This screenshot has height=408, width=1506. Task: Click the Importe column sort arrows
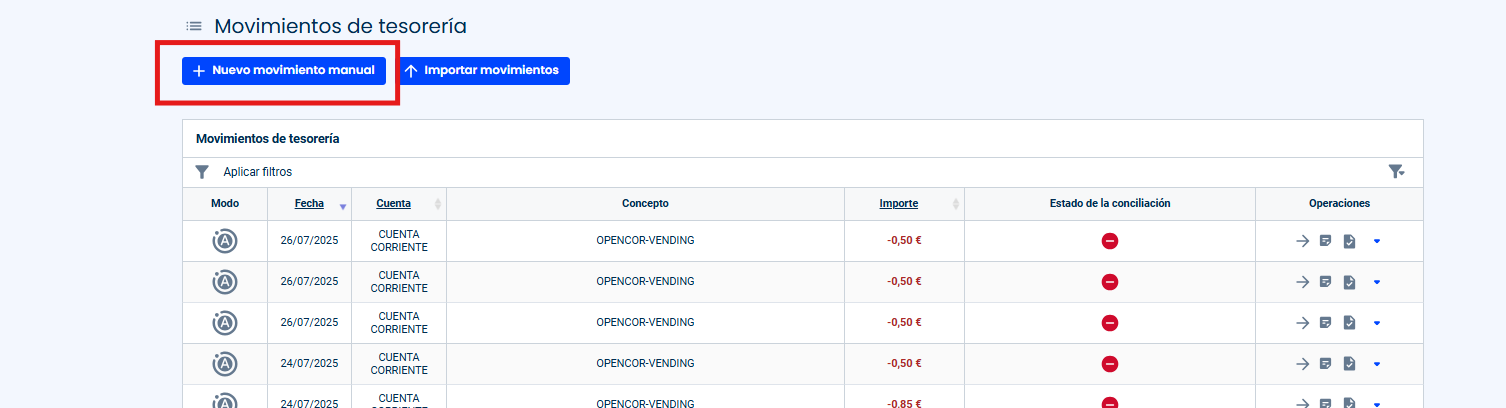956,204
